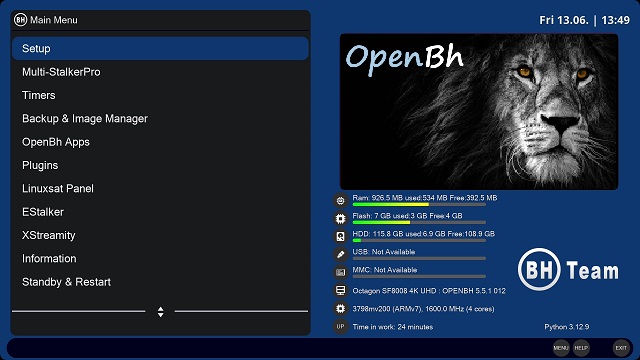Select the Setup menu entry
The image size is (640, 360).
[160, 49]
